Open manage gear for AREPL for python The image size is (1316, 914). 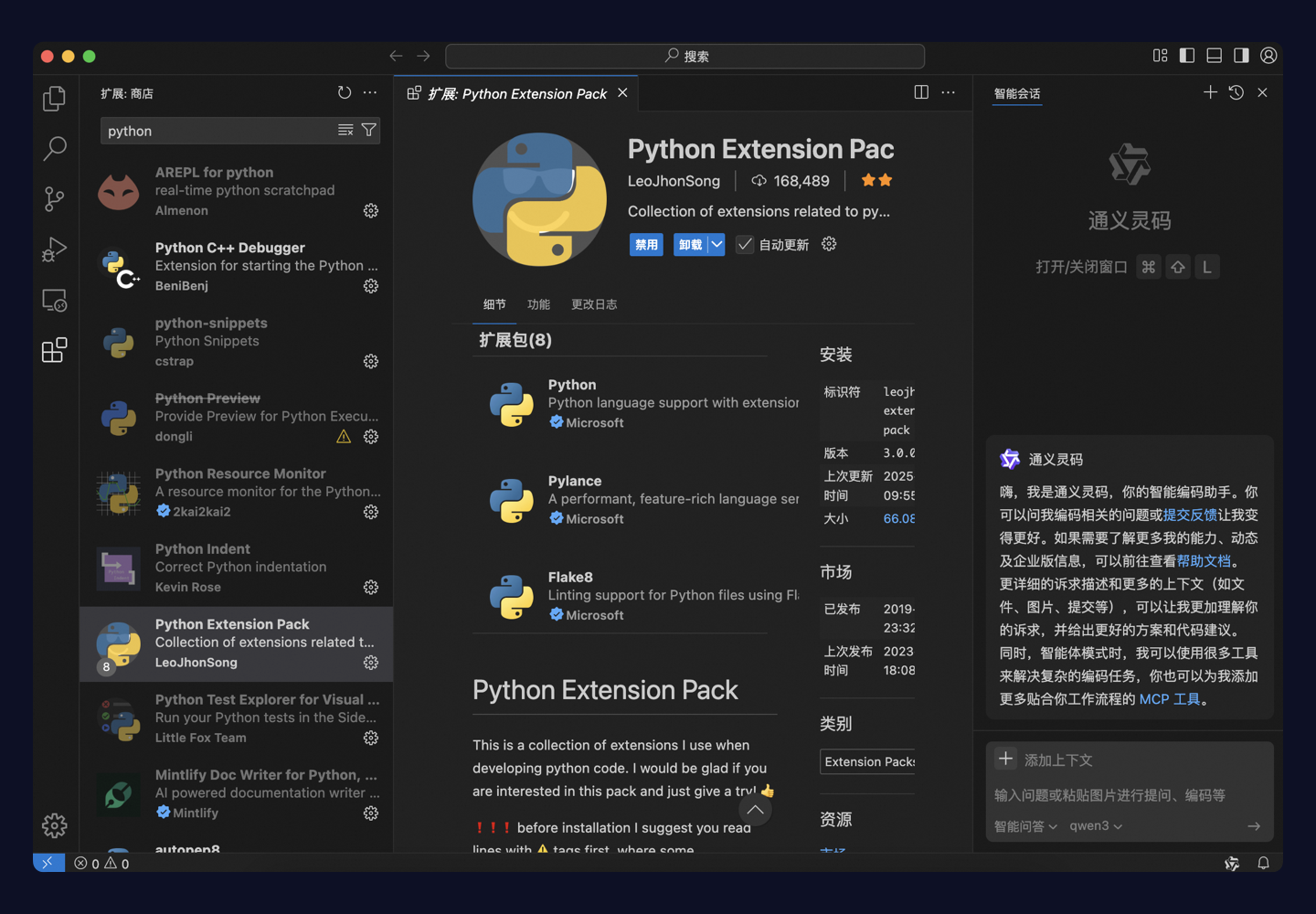tap(370, 210)
